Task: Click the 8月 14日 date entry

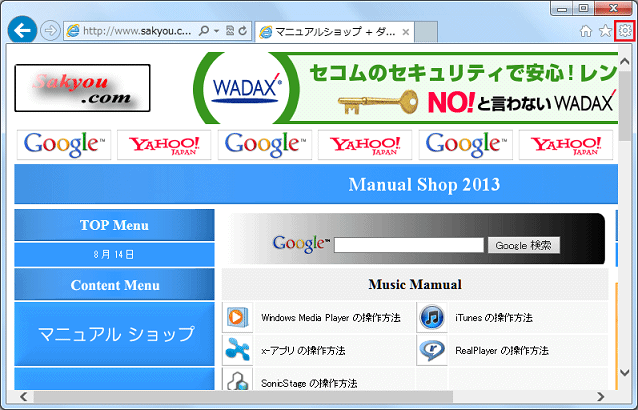Action: 114,255
